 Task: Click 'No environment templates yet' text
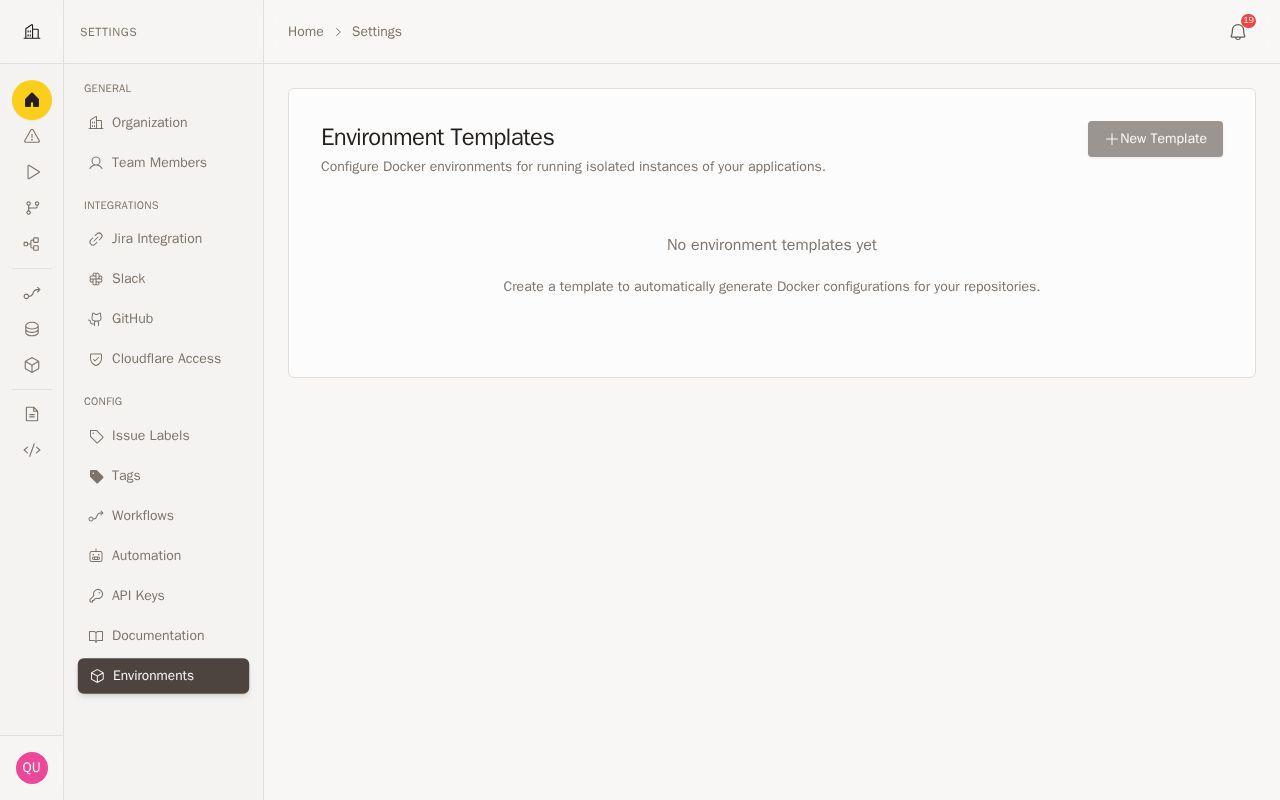[772, 245]
